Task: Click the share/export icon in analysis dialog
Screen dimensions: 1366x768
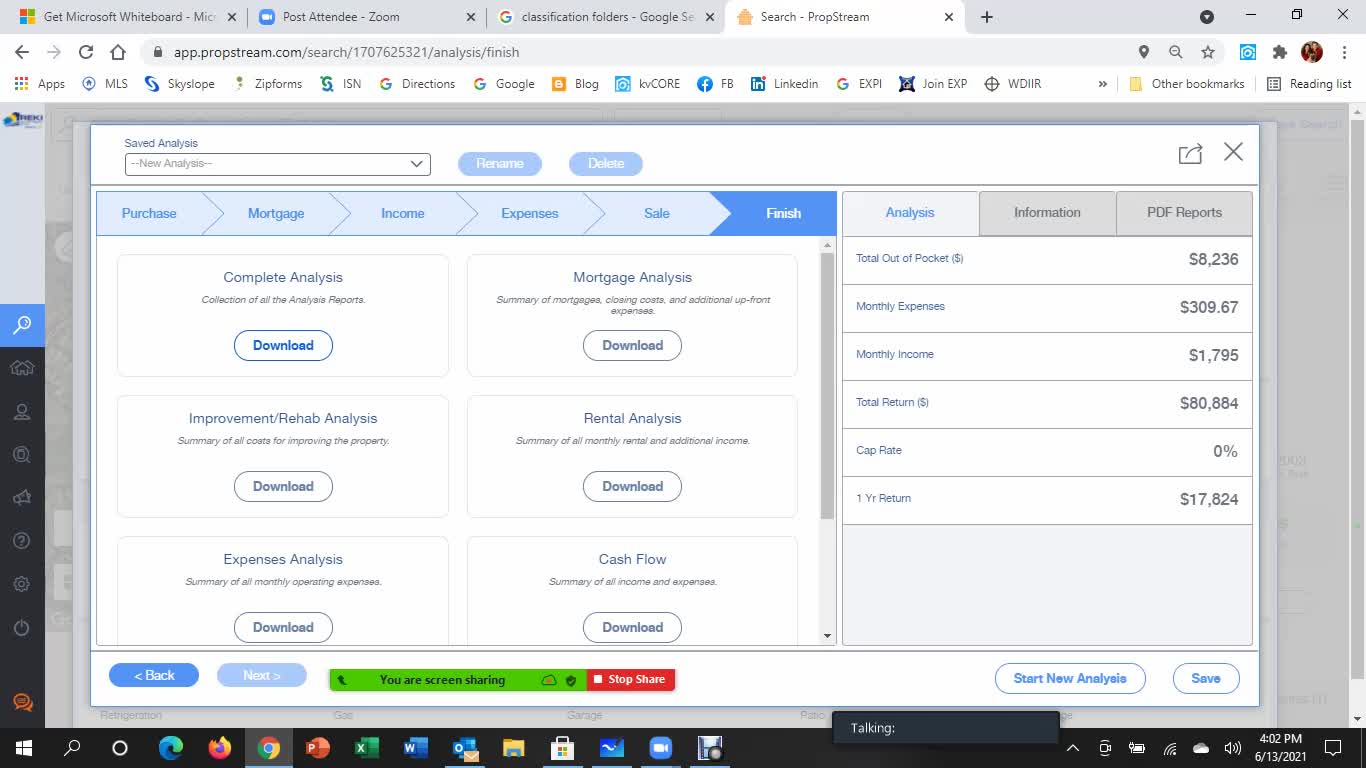Action: (x=1190, y=153)
